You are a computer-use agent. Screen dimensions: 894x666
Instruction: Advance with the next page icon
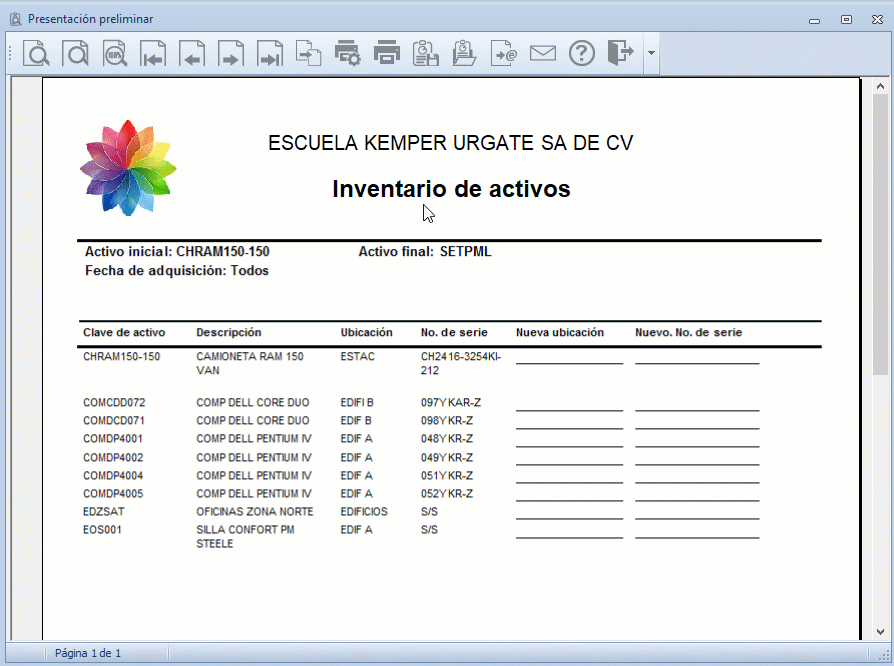click(x=231, y=53)
